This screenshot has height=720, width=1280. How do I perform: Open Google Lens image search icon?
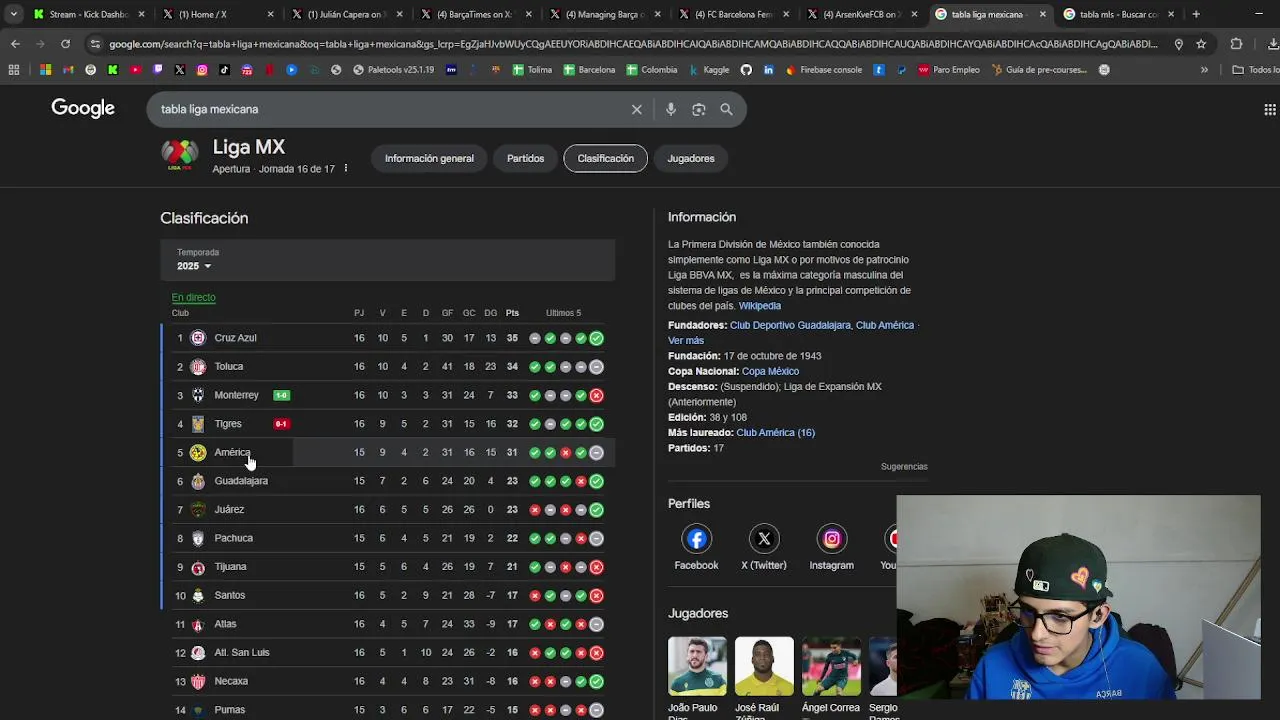tap(699, 109)
